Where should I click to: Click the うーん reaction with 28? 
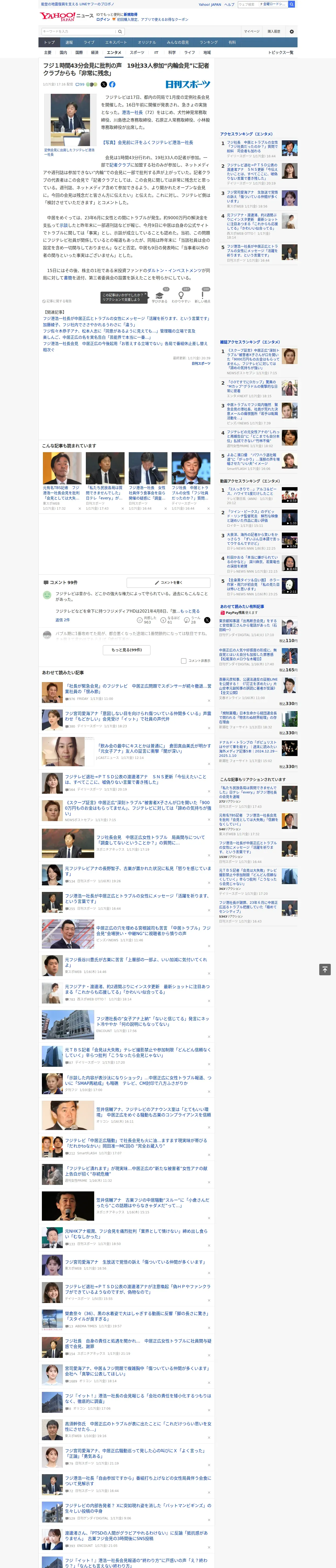193,620
